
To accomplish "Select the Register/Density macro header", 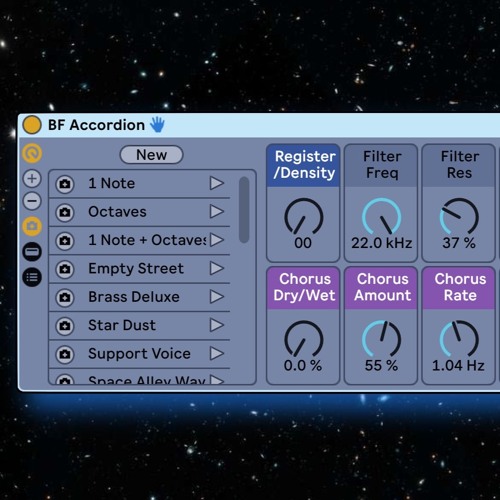I will pyautogui.click(x=303, y=165).
